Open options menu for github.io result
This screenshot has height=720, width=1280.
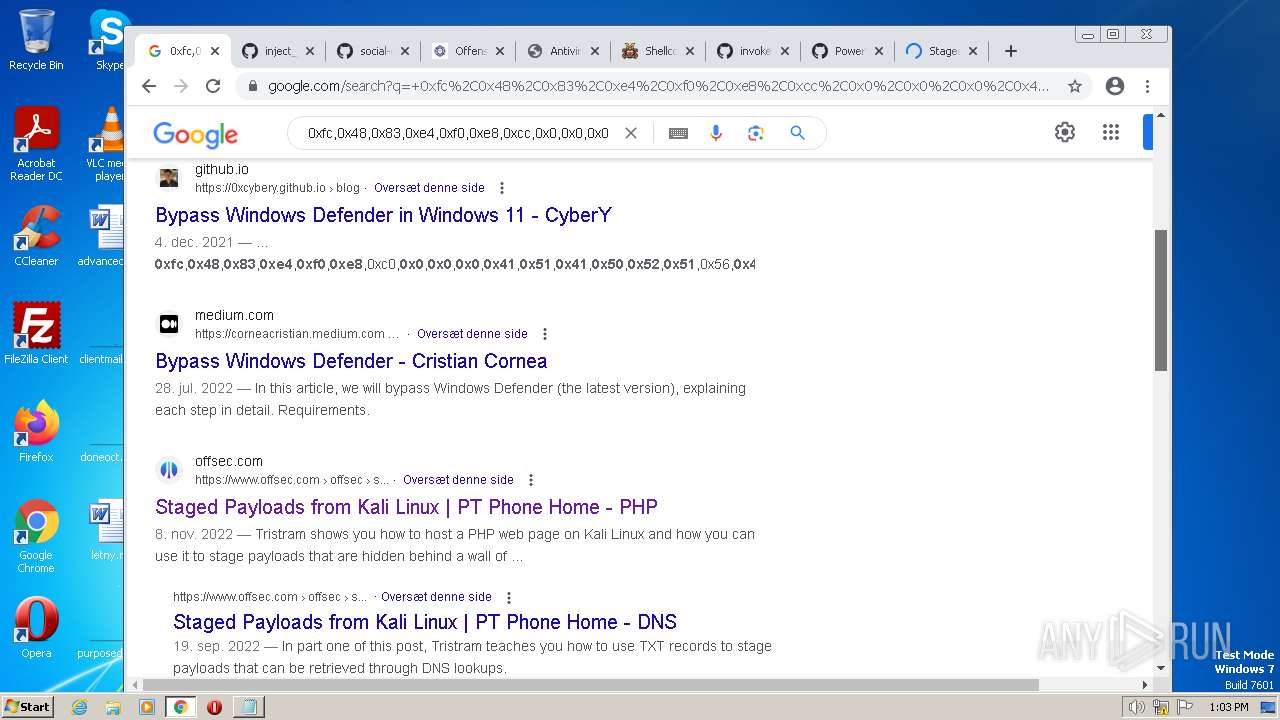coord(502,188)
